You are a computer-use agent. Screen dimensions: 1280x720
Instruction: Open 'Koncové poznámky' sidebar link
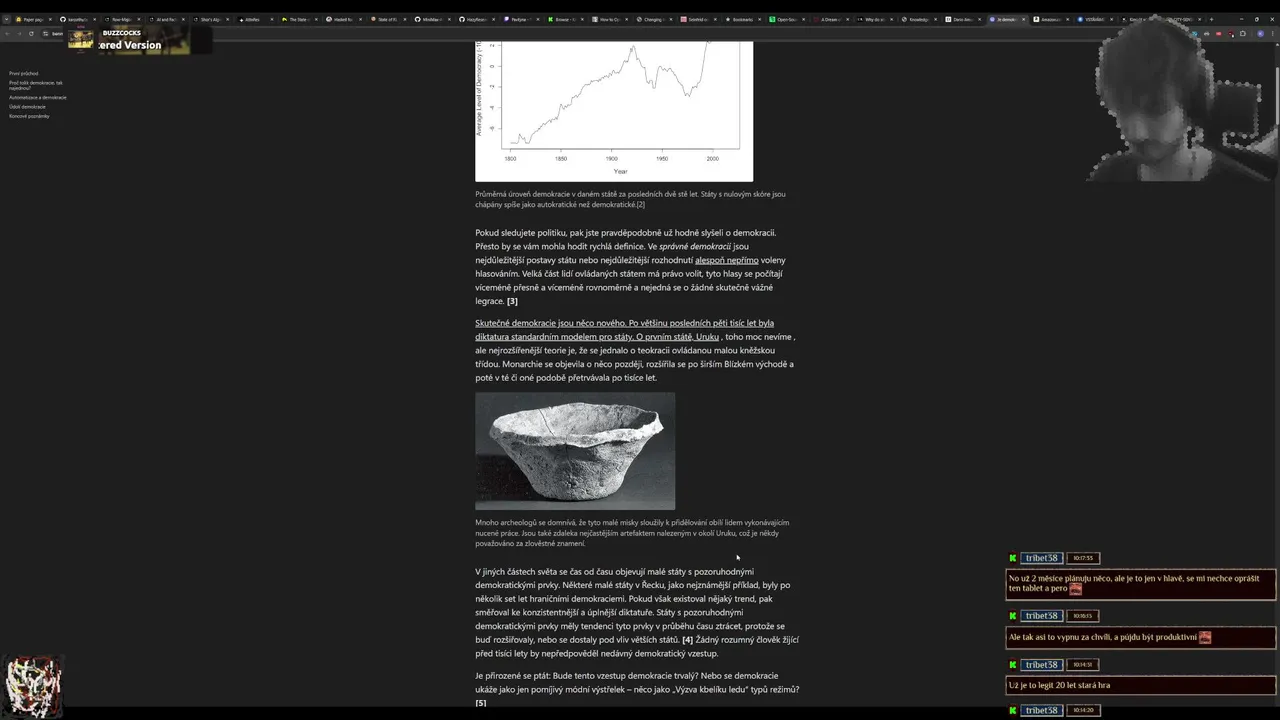29,116
